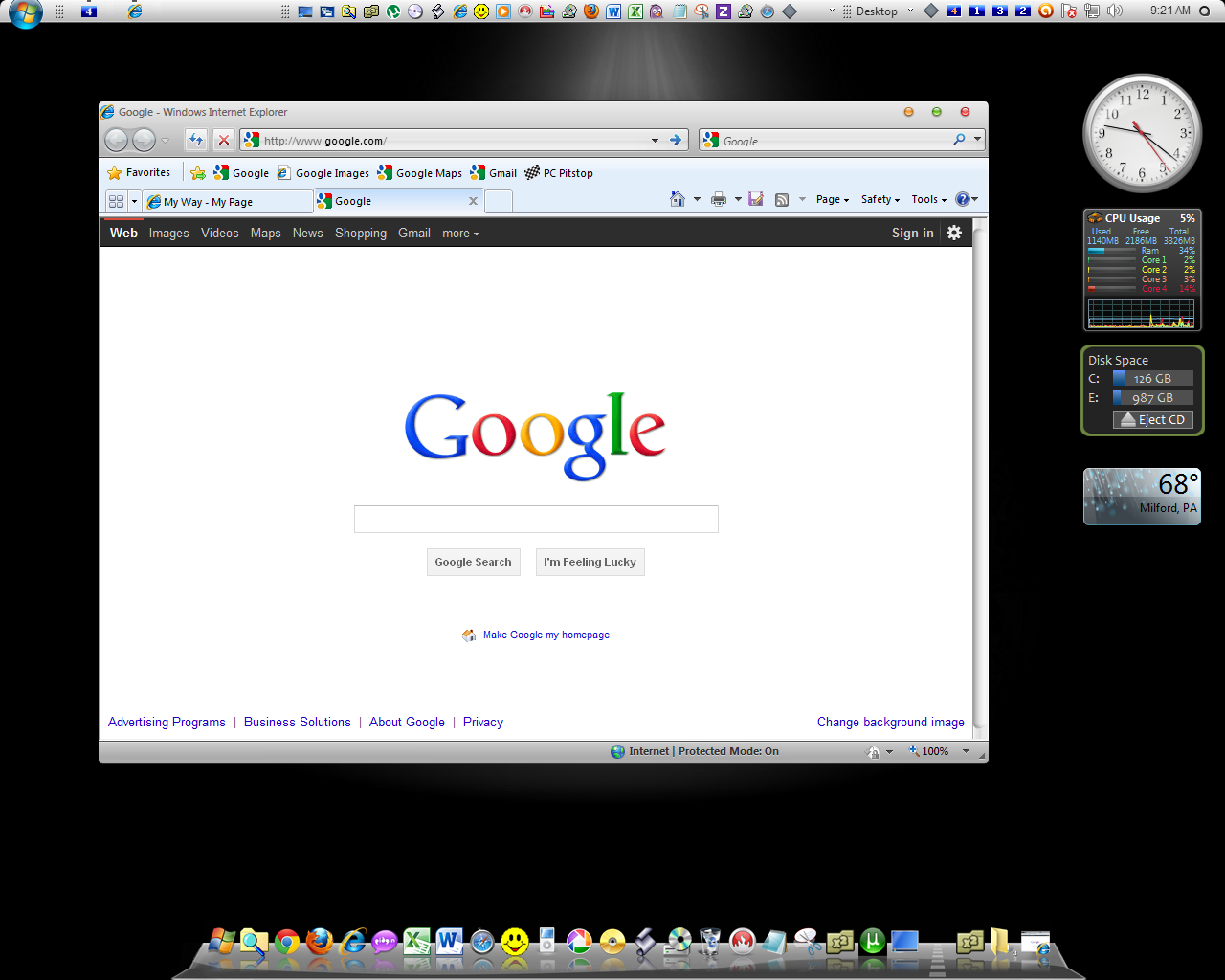Click the IE Help question mark icon
This screenshot has height=980, width=1225.
coord(962,199)
